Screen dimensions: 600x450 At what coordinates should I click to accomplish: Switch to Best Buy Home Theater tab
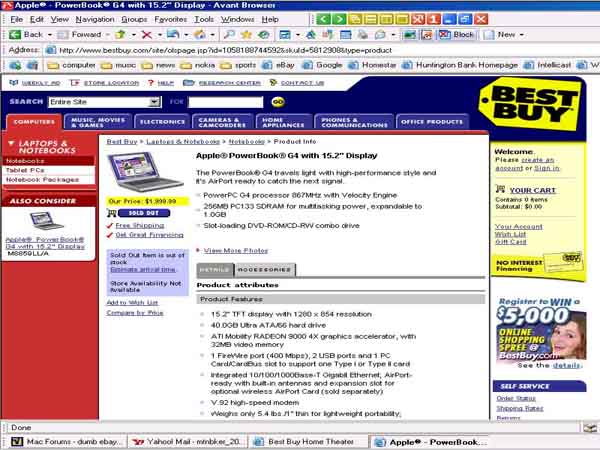308,442
